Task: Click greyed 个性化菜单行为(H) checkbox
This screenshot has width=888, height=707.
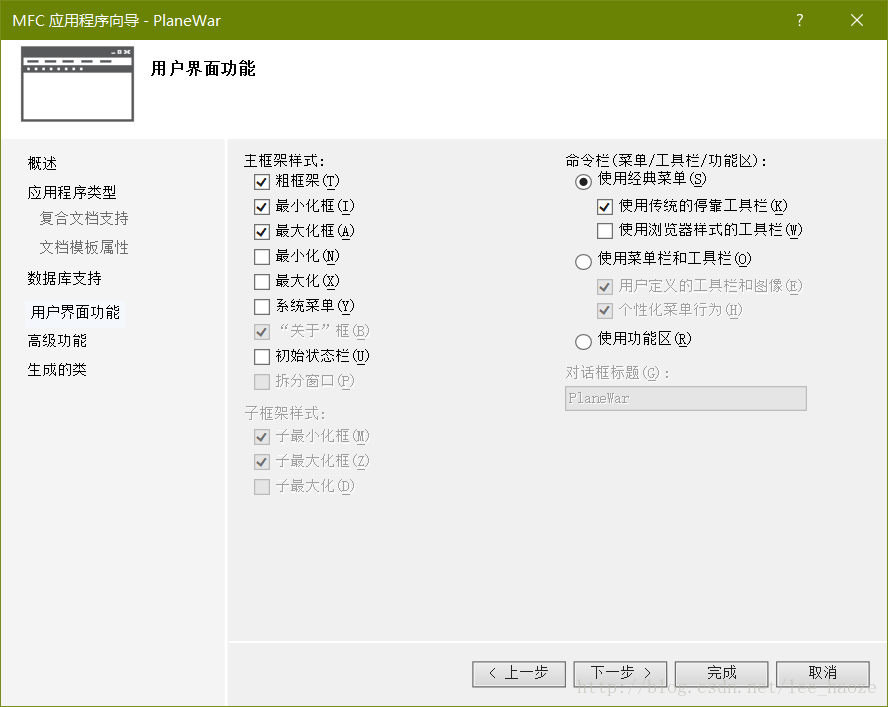Action: (x=605, y=310)
